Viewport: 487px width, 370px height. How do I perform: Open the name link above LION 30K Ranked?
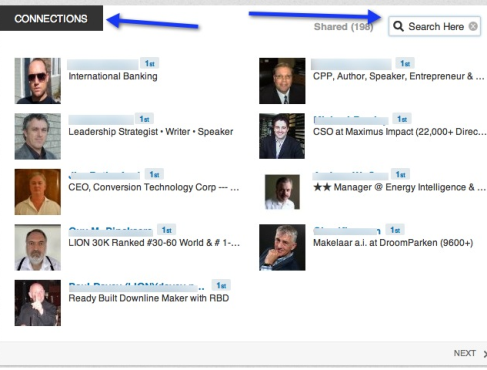[x=110, y=231]
